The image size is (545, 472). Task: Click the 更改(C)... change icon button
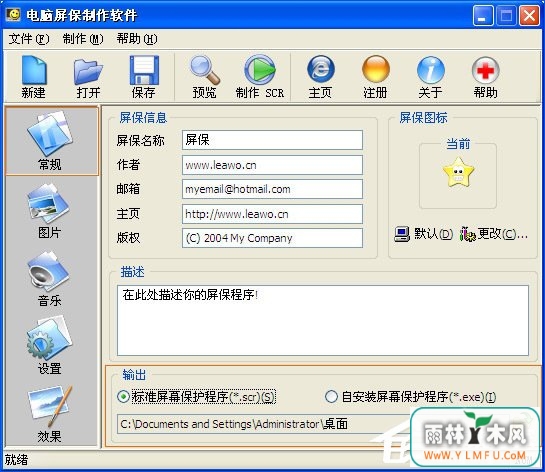[x=494, y=234]
